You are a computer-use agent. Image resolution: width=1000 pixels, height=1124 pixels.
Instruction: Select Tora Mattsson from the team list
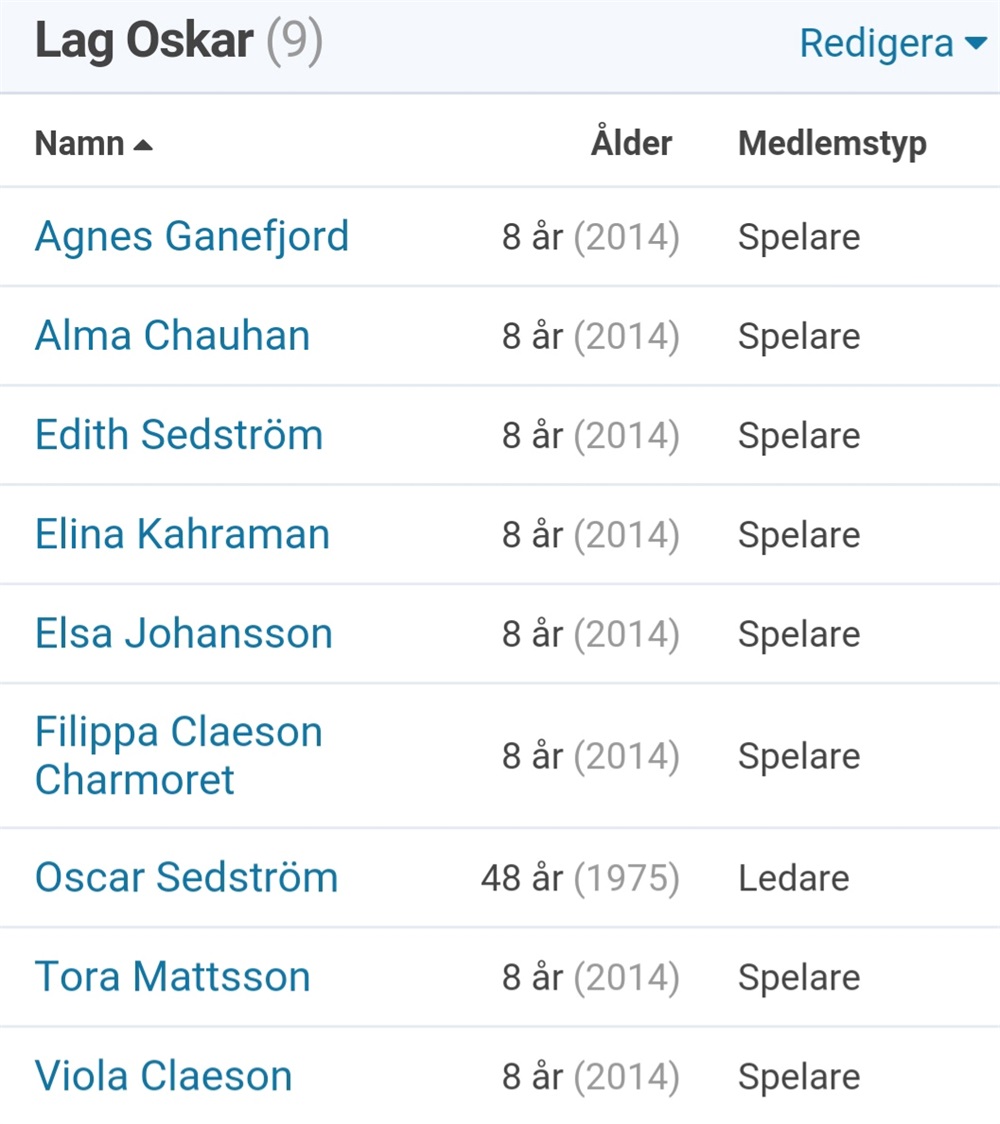click(172, 976)
